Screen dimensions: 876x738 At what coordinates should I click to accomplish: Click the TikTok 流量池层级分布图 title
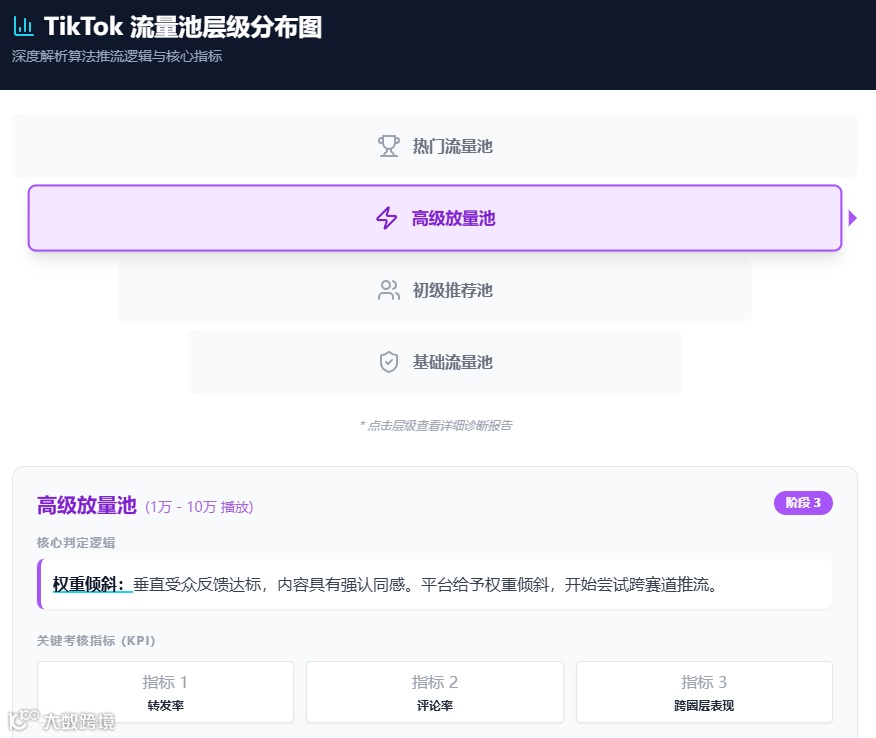(183, 27)
